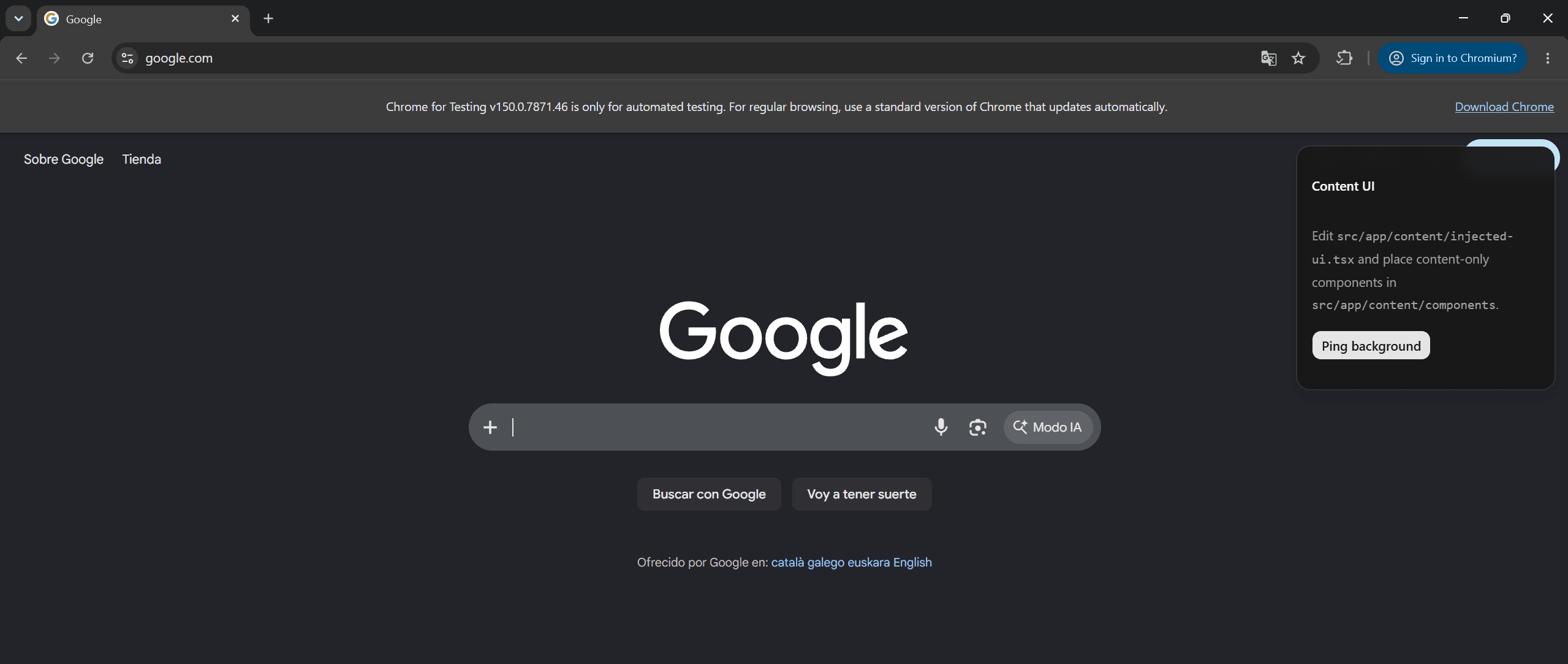
Task: Click Buscar con Google button
Action: coord(709,494)
